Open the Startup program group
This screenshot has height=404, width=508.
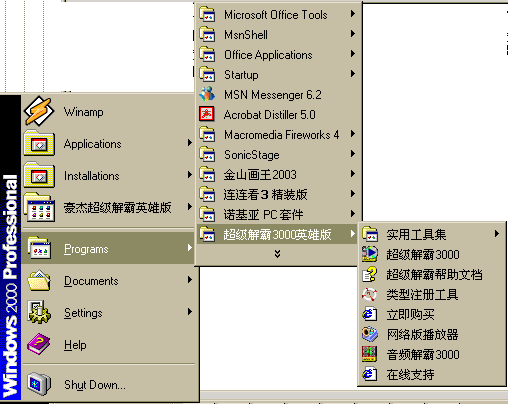click(277, 74)
